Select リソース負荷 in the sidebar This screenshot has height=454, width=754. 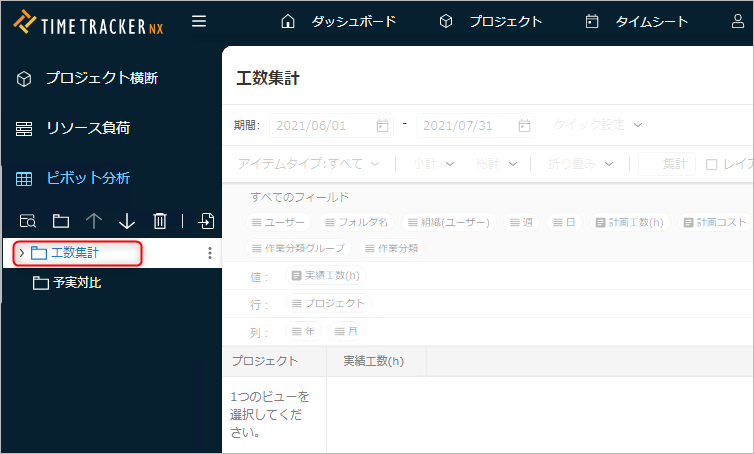click(x=87, y=128)
